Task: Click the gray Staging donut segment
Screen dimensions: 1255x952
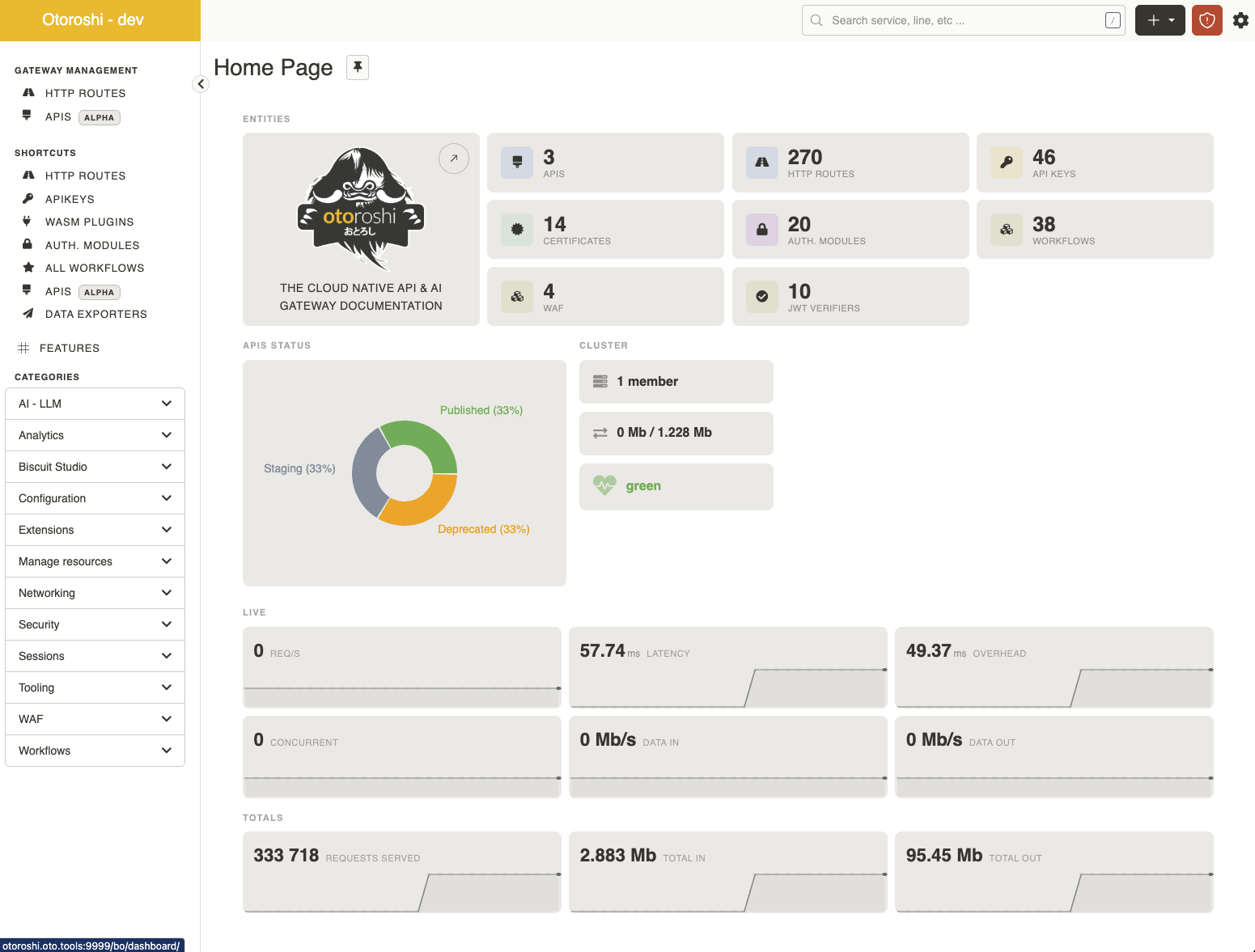Action: pyautogui.click(x=365, y=473)
